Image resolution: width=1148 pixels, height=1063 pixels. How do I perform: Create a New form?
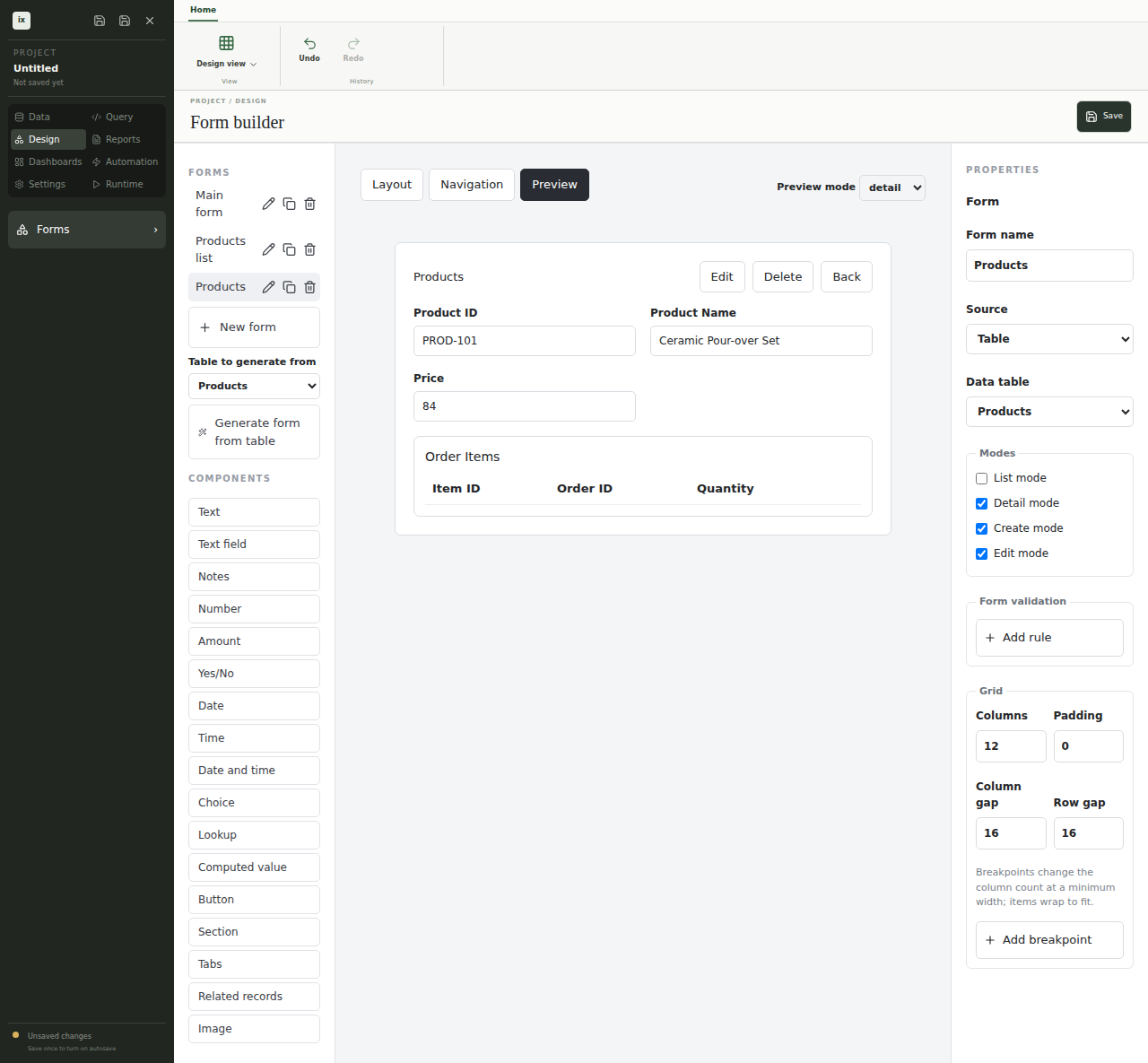tap(254, 327)
